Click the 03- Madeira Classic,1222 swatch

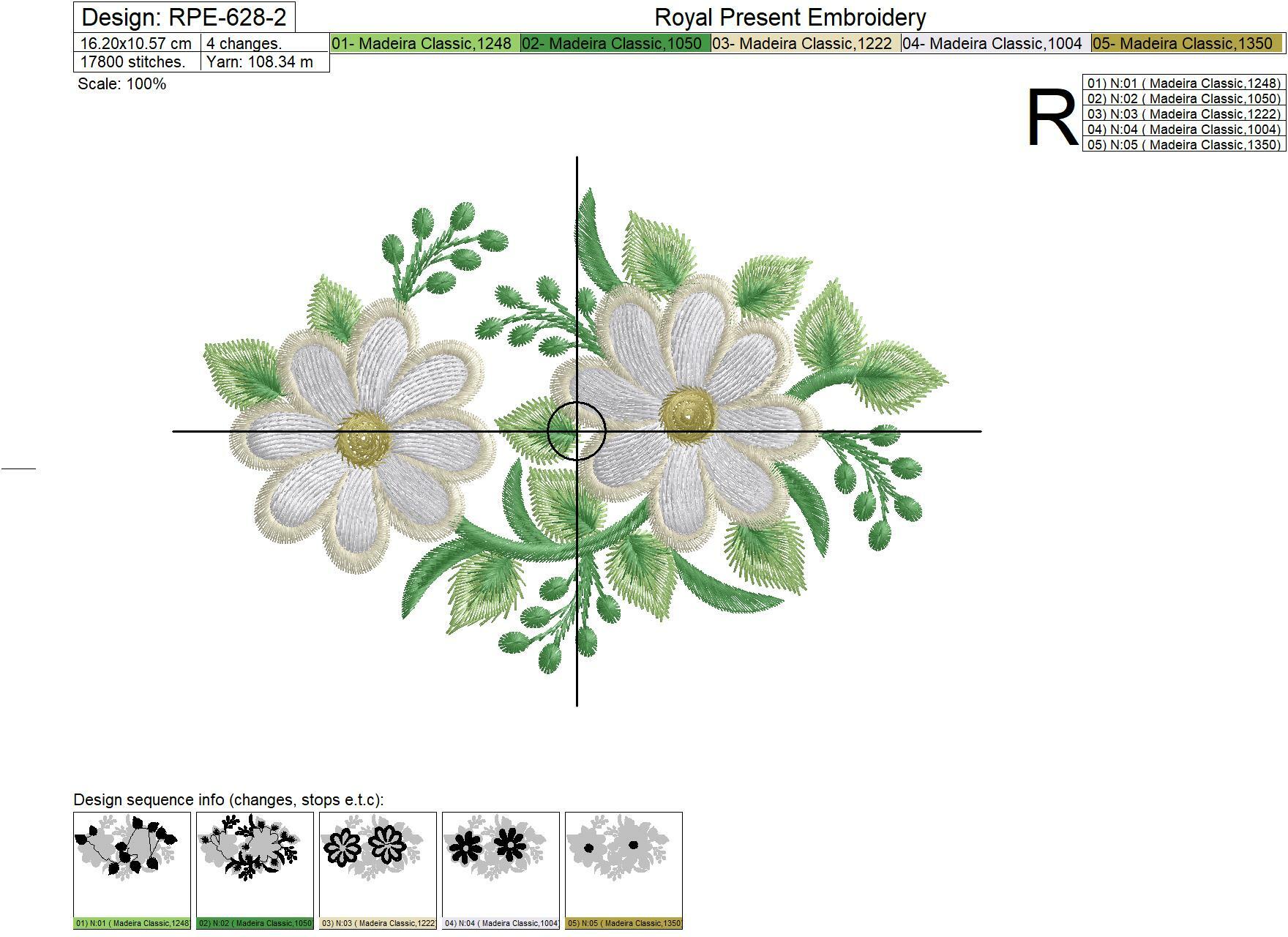tap(804, 43)
